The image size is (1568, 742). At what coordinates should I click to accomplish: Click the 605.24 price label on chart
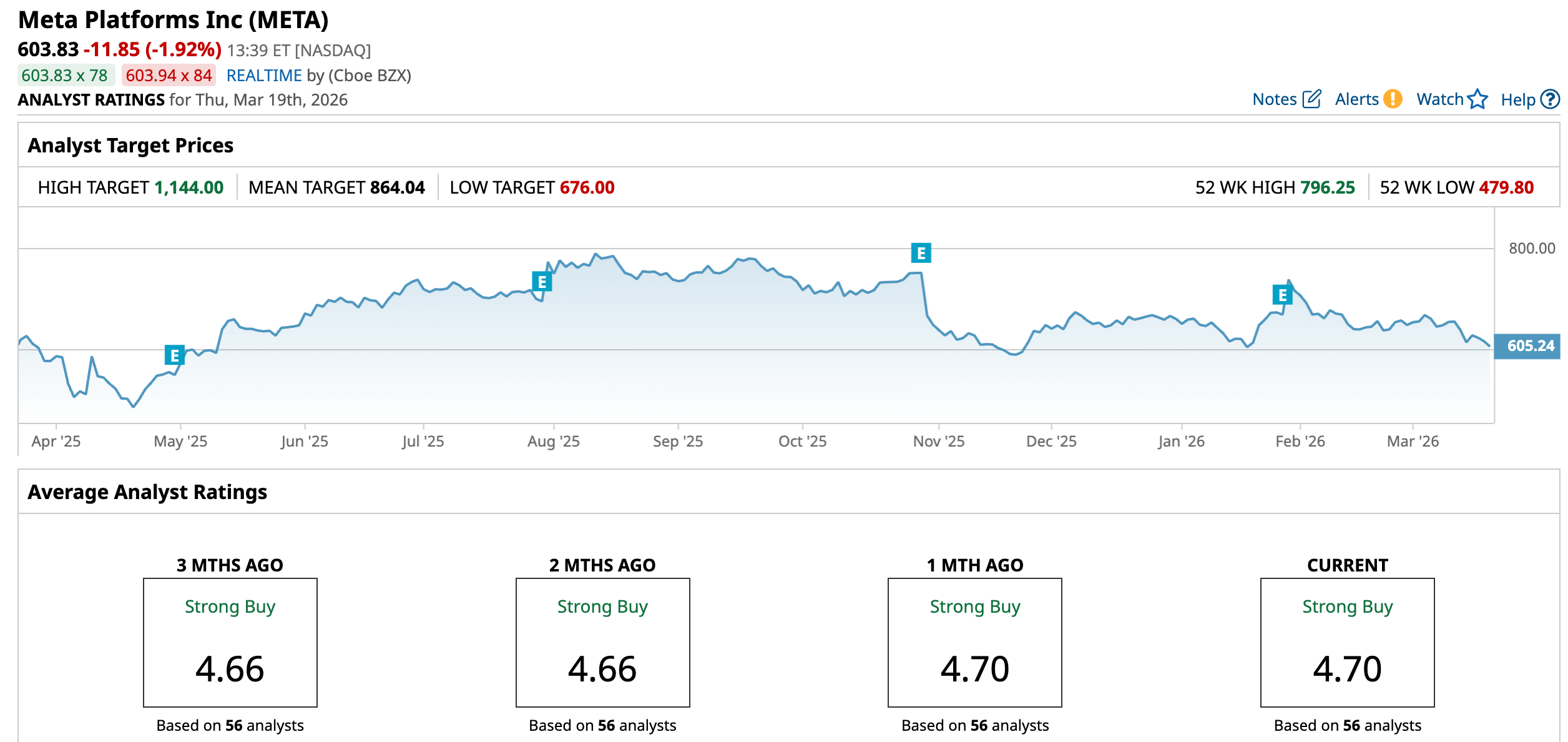(x=1530, y=346)
